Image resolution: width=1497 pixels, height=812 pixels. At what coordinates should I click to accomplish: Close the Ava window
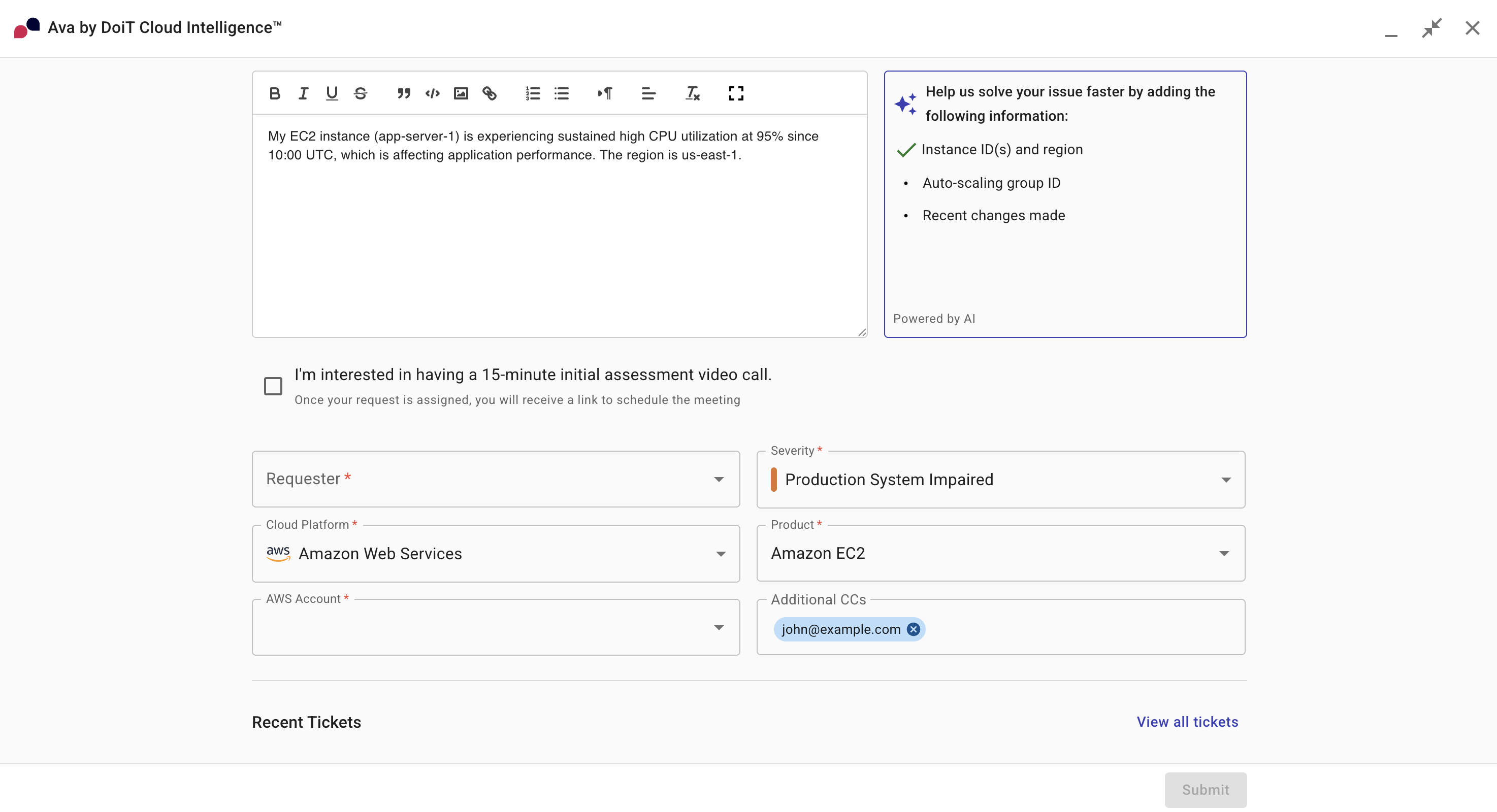(1473, 28)
